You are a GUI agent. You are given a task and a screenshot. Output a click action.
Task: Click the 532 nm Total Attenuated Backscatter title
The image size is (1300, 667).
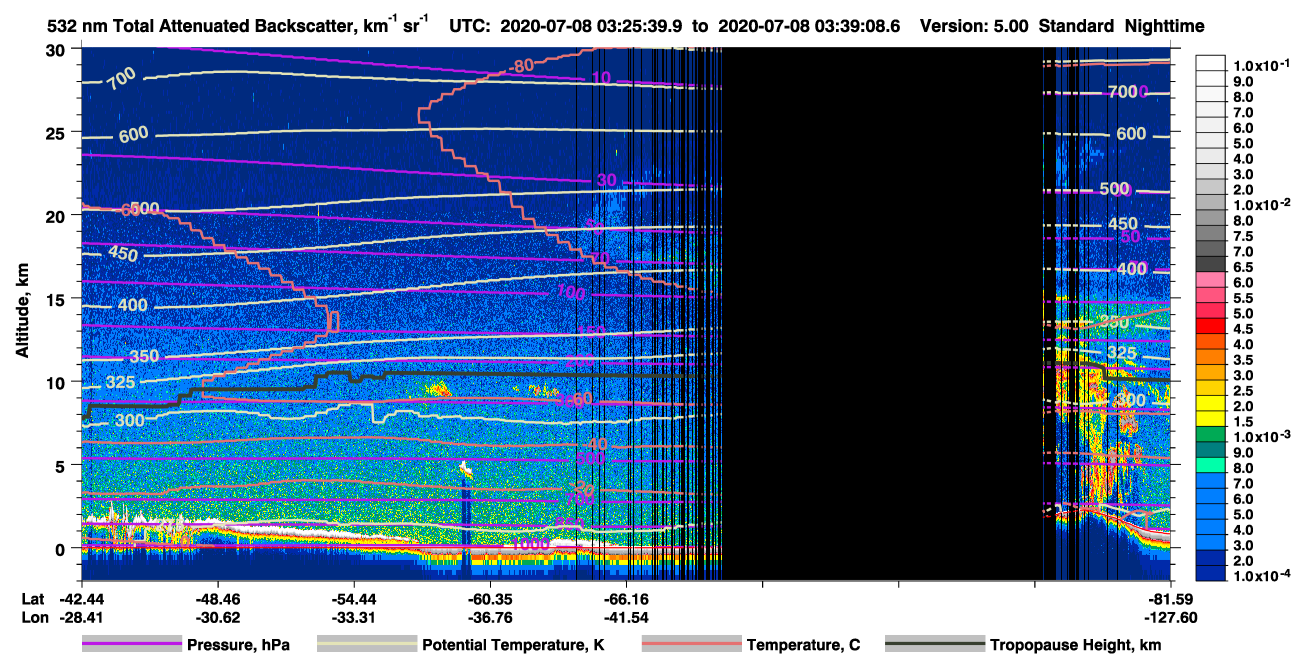[225, 25]
